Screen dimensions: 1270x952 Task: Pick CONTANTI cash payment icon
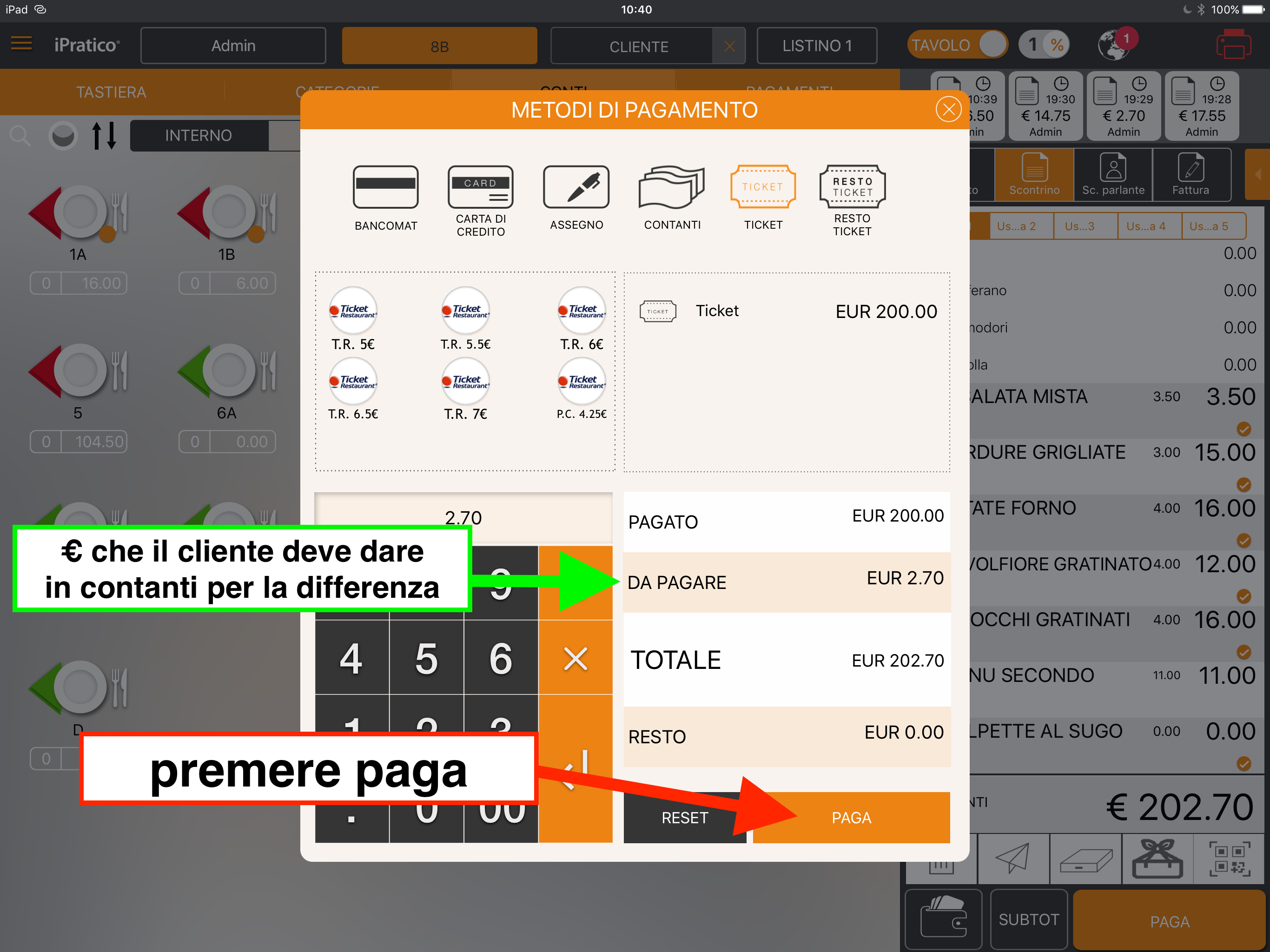tap(671, 188)
